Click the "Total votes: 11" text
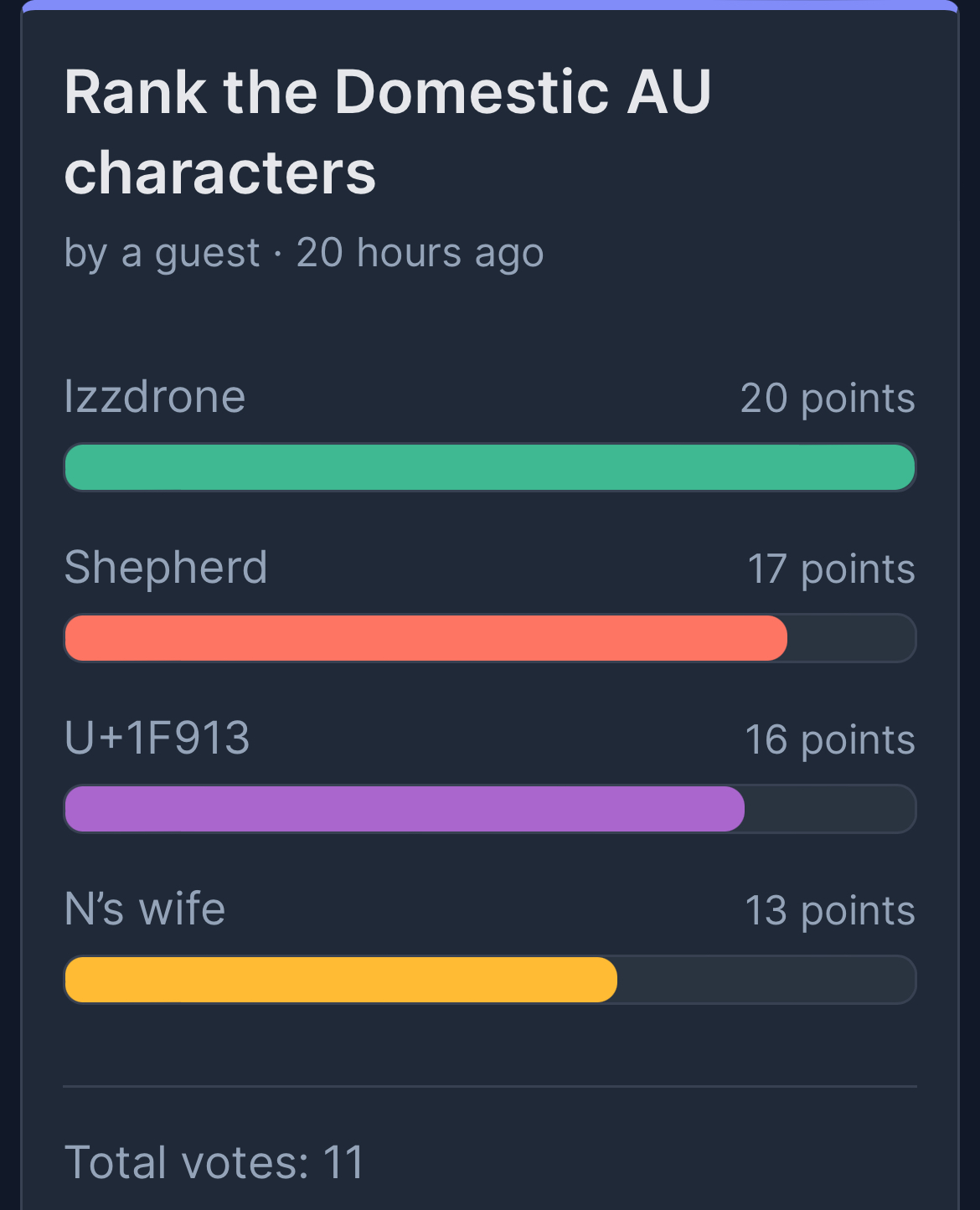Screen dimensions: 980x1210 click(214, 1163)
